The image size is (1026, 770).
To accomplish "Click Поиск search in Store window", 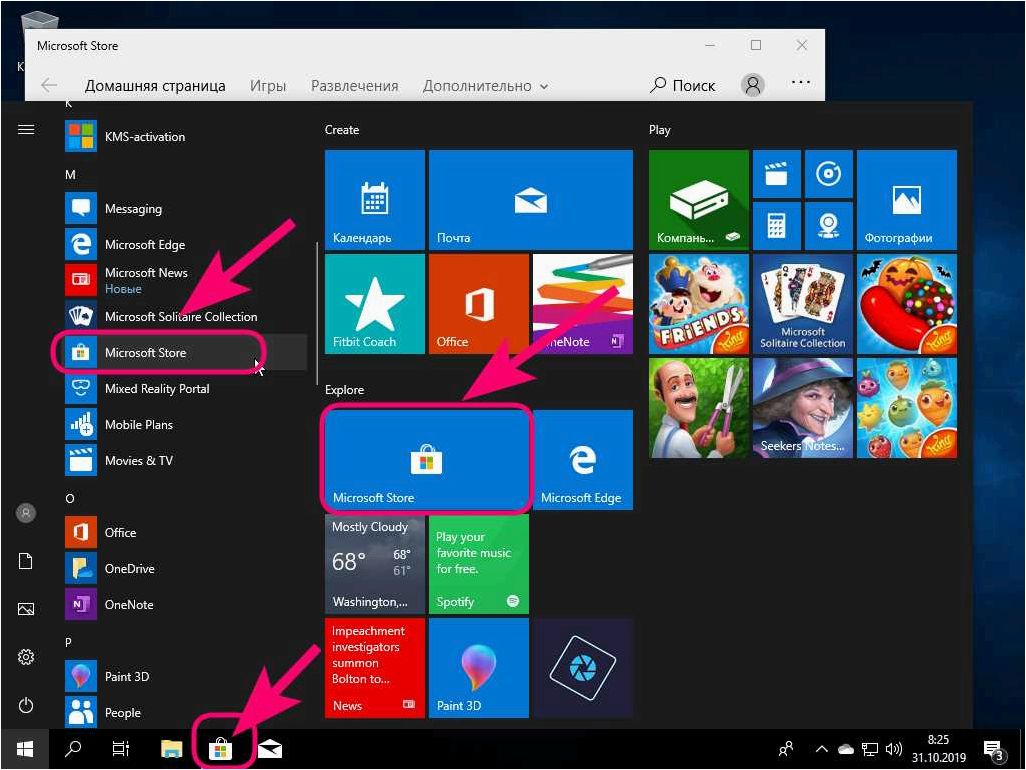I will point(682,86).
